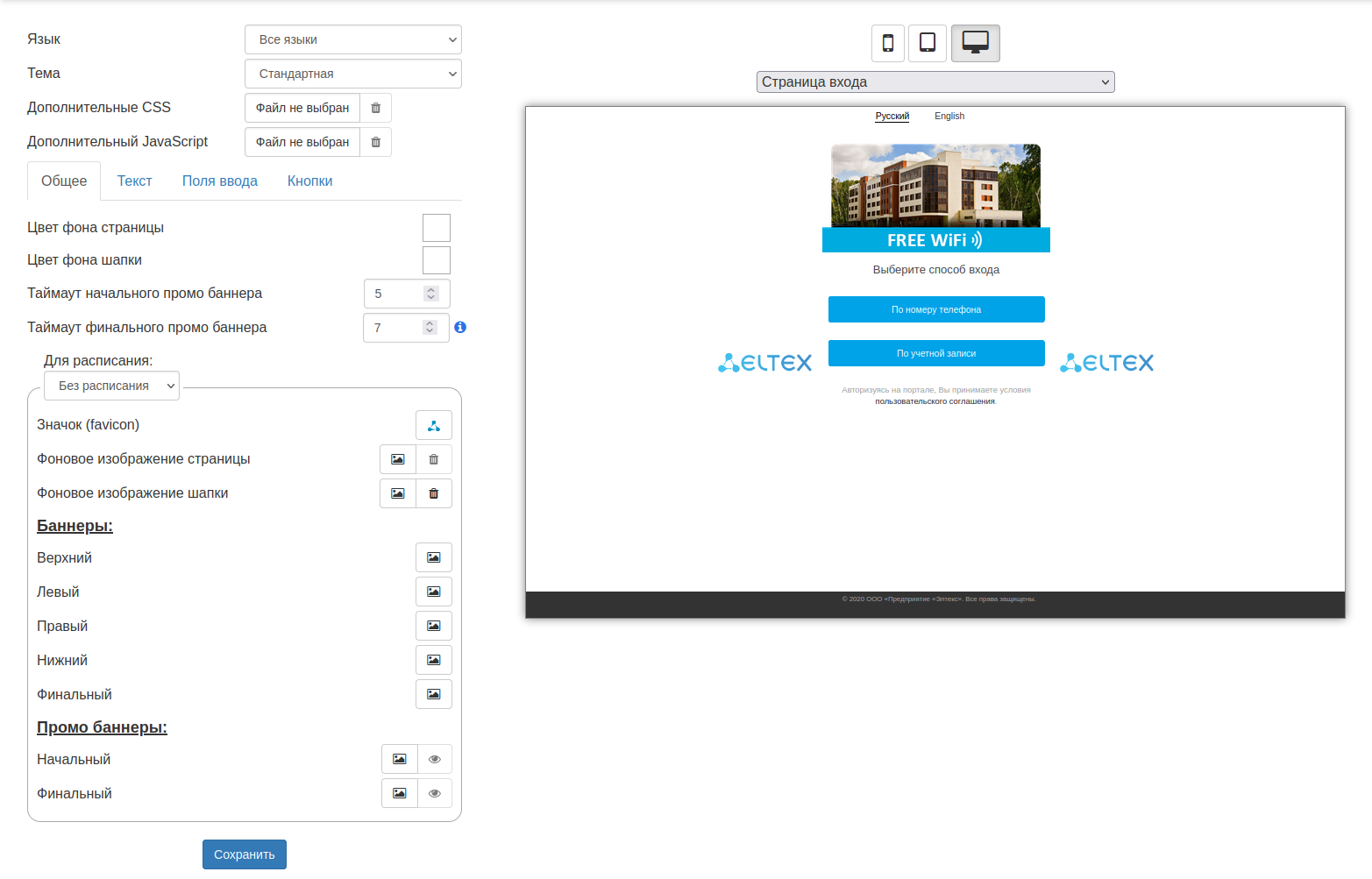Switch preview to mobile phone view

(x=887, y=43)
